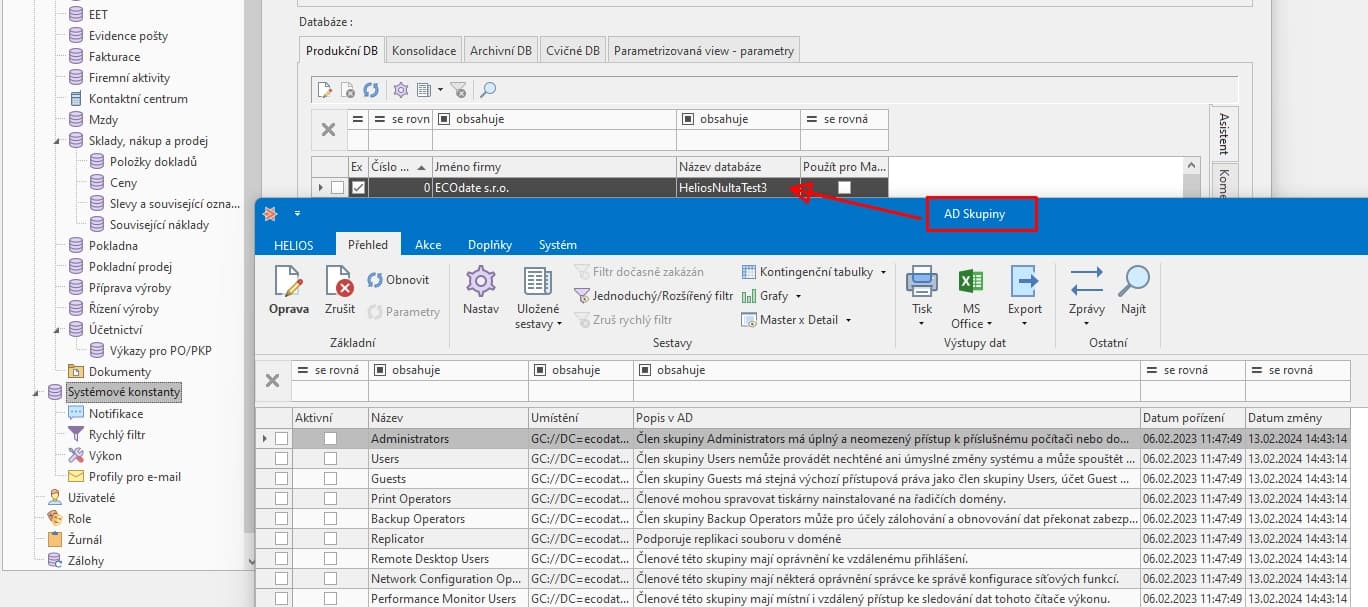Select Notifikace in the tree

116,414
